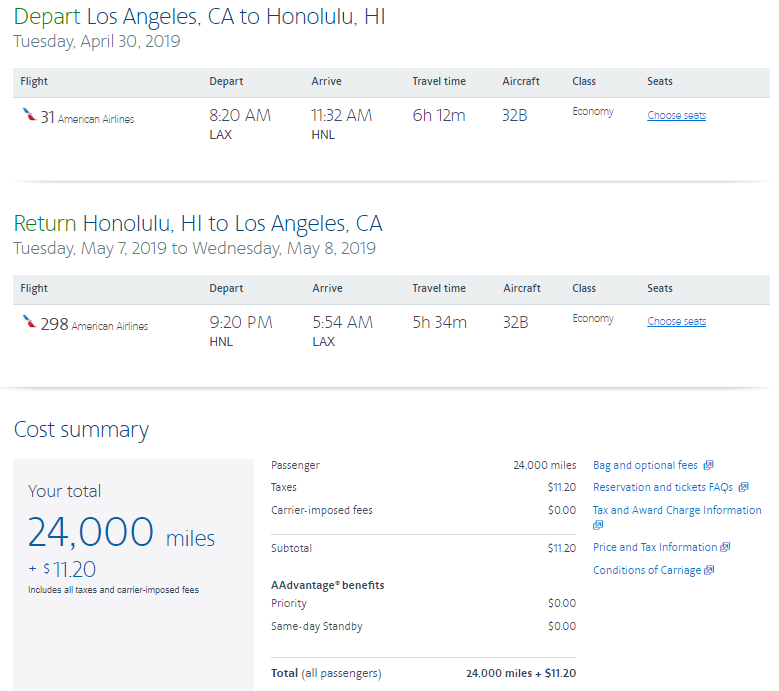Viewport: 779px width, 691px height.
Task: Click external-link icon beside Bag and optional fees
Action: 708,465
